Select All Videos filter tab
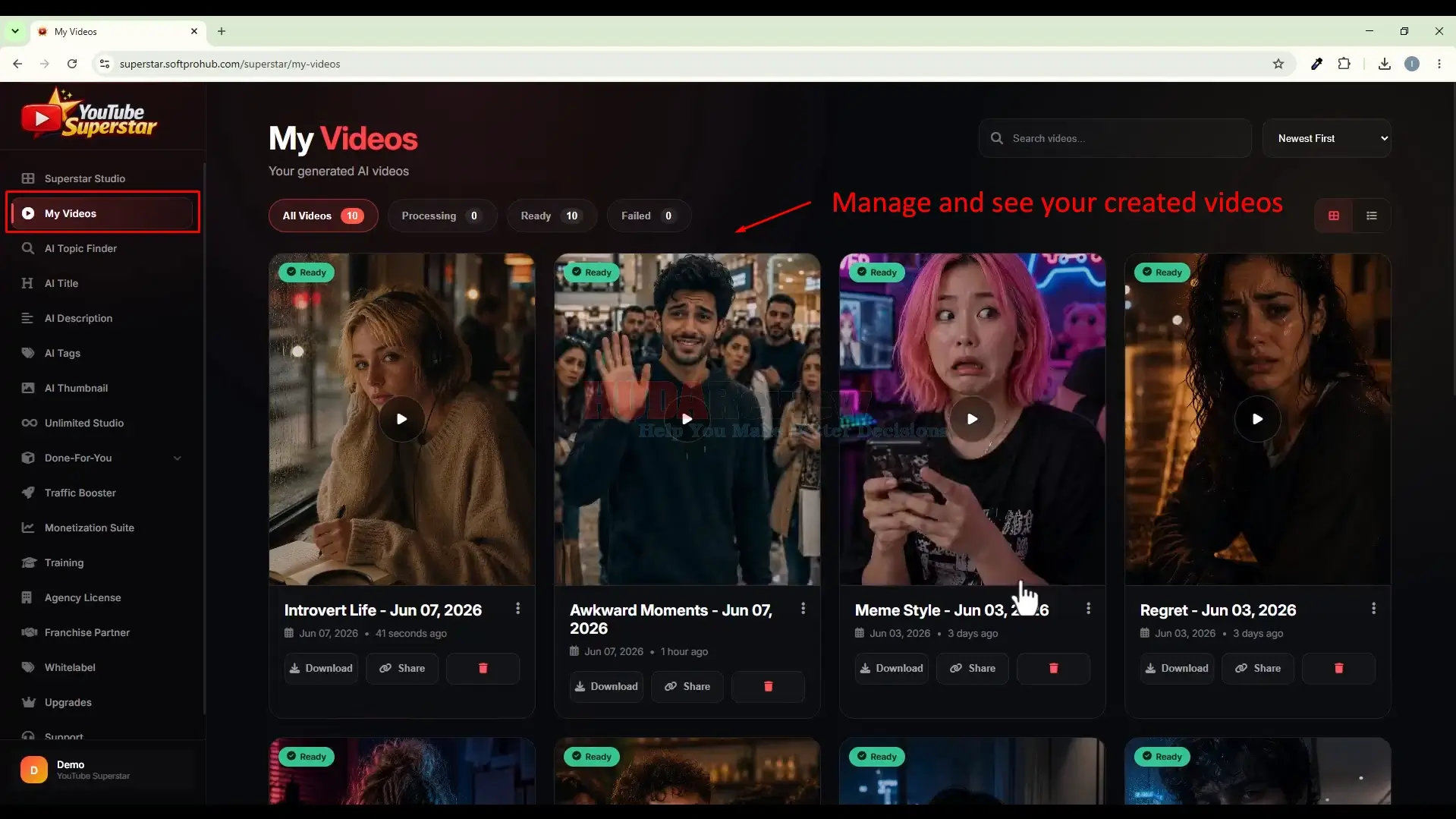This screenshot has width=1456, height=819. click(x=323, y=216)
